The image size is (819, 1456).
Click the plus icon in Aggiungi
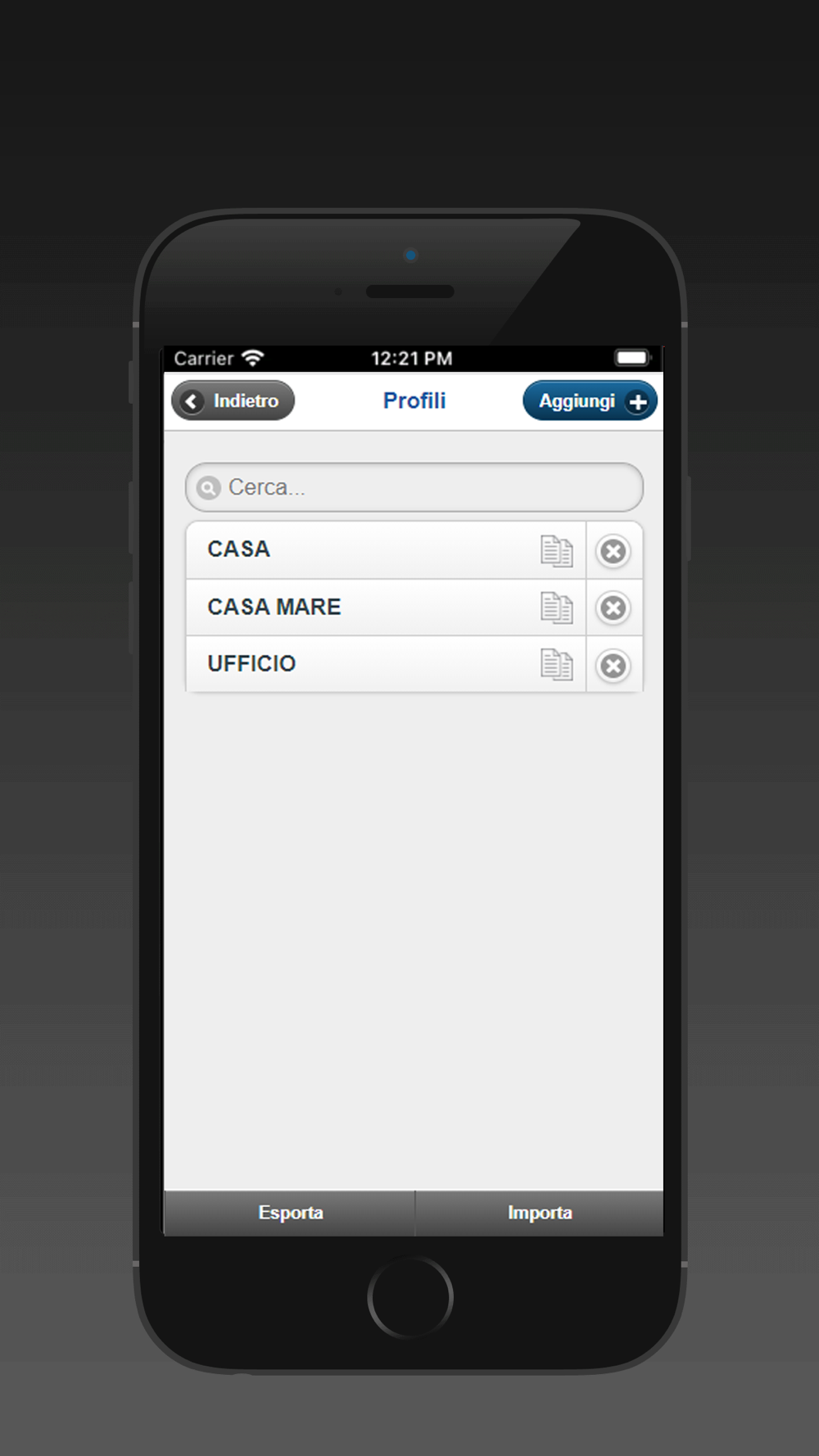[x=637, y=402]
